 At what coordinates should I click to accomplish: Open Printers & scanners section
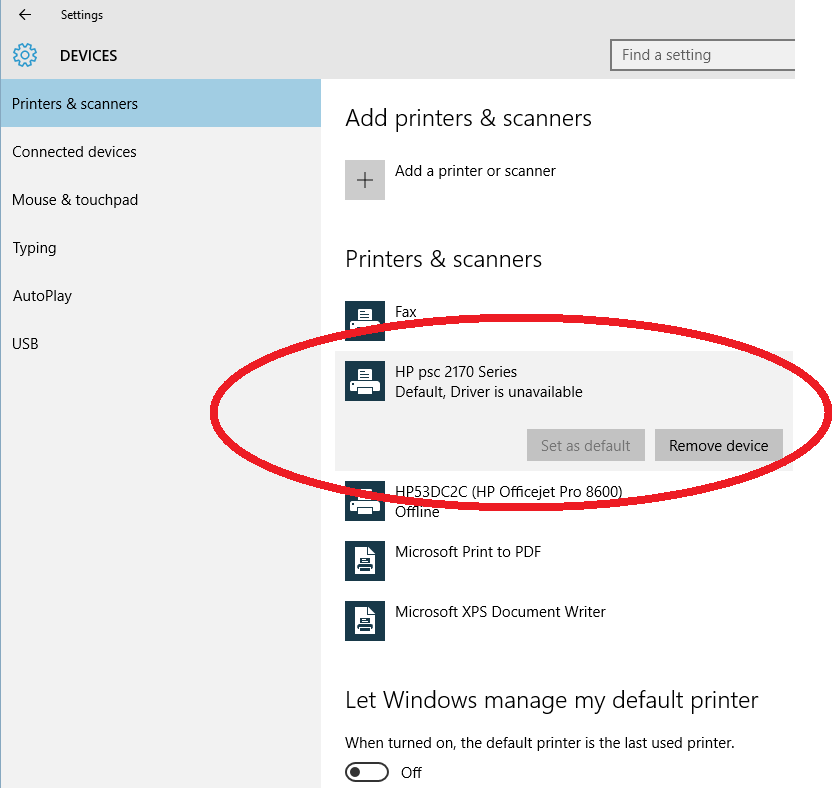point(161,103)
